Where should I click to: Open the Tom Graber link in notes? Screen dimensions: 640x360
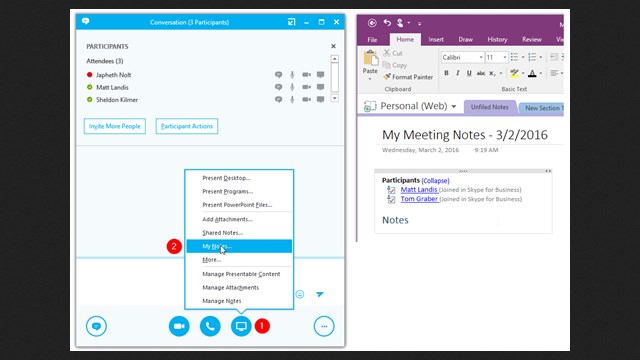pyautogui.click(x=420, y=199)
